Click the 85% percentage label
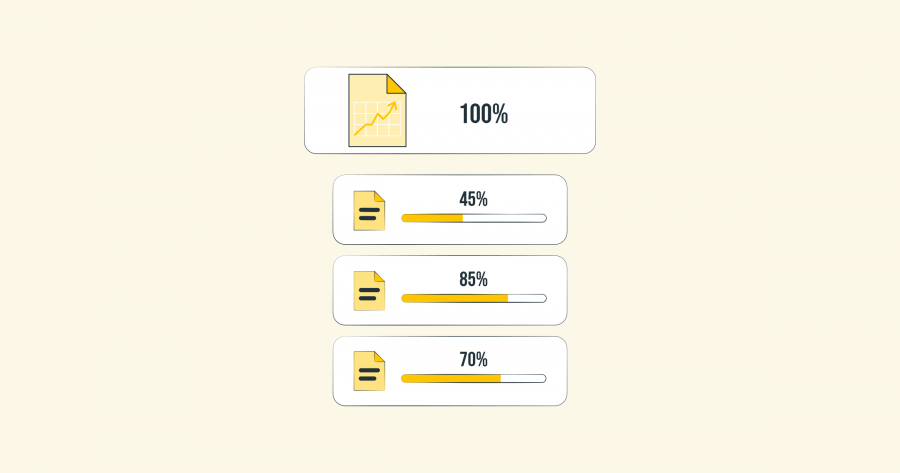 474,280
